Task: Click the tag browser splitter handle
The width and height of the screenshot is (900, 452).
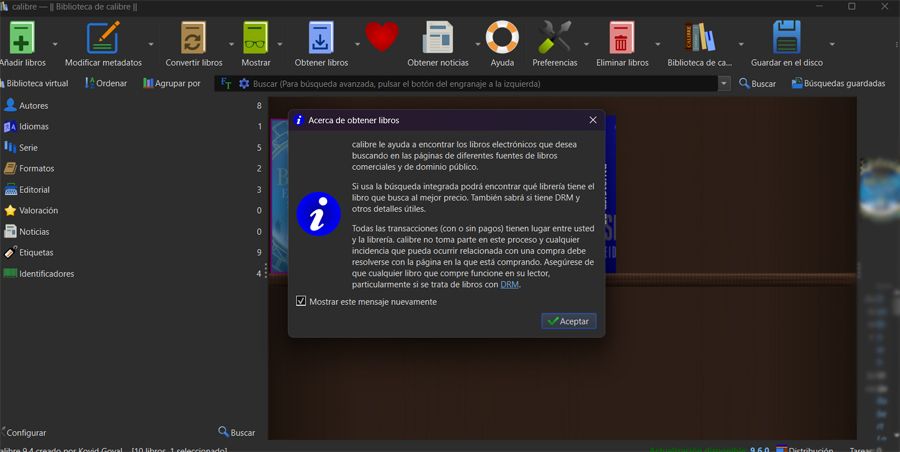Action: click(266, 270)
